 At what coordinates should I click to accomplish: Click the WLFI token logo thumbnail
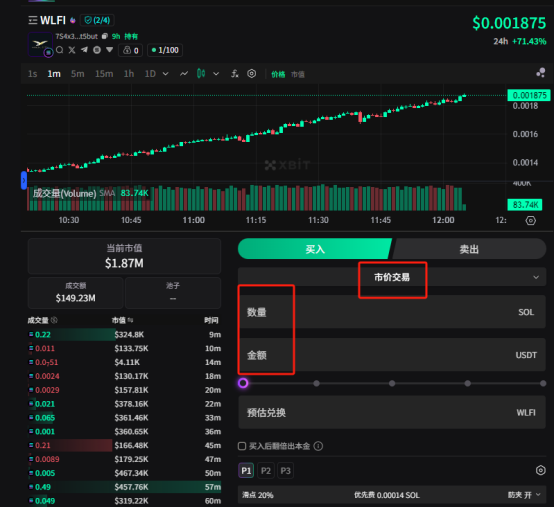point(40,44)
